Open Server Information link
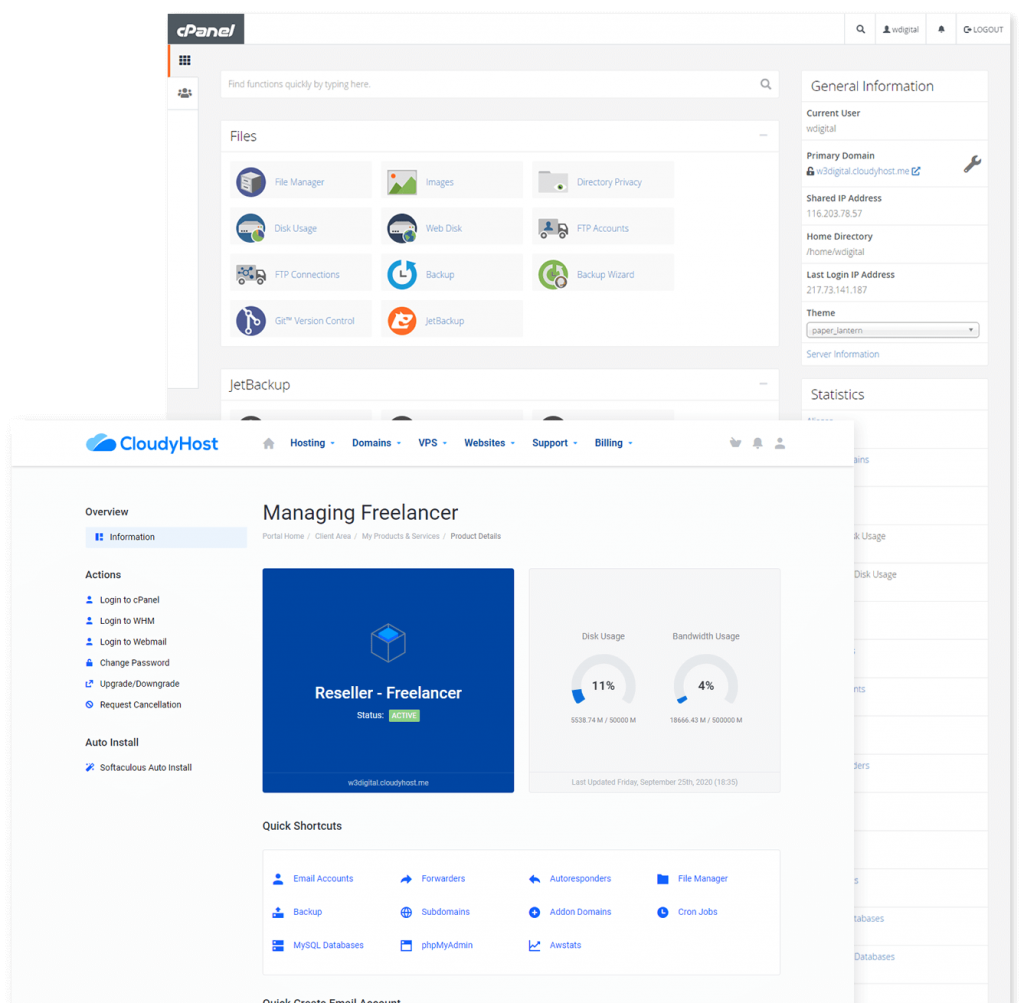1024x1003 pixels. pyautogui.click(x=842, y=355)
